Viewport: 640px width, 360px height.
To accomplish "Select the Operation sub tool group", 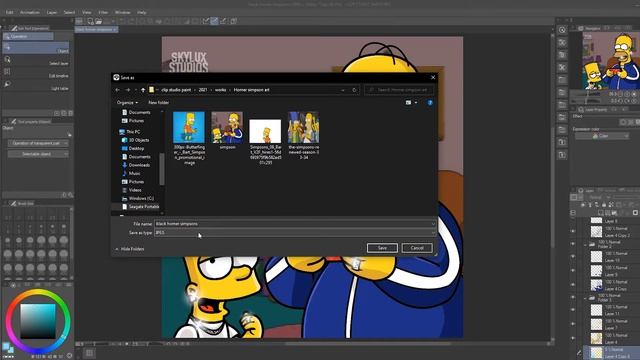I will click(x=28, y=36).
